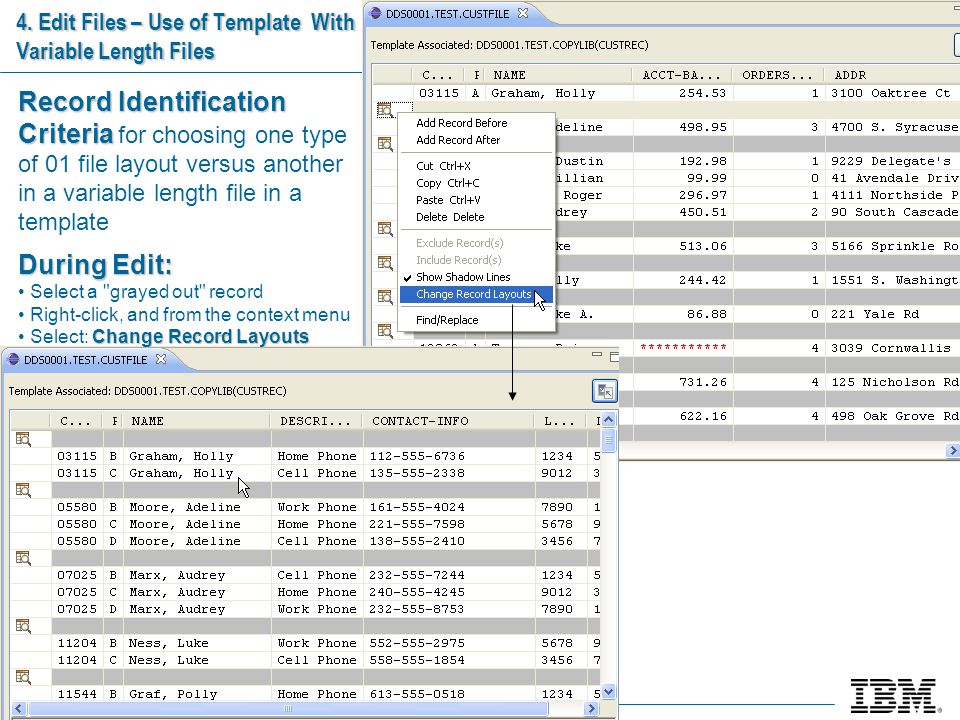Image resolution: width=960 pixels, height=720 pixels.
Task: Click the ACCT-BA... column header
Action: tap(682, 75)
